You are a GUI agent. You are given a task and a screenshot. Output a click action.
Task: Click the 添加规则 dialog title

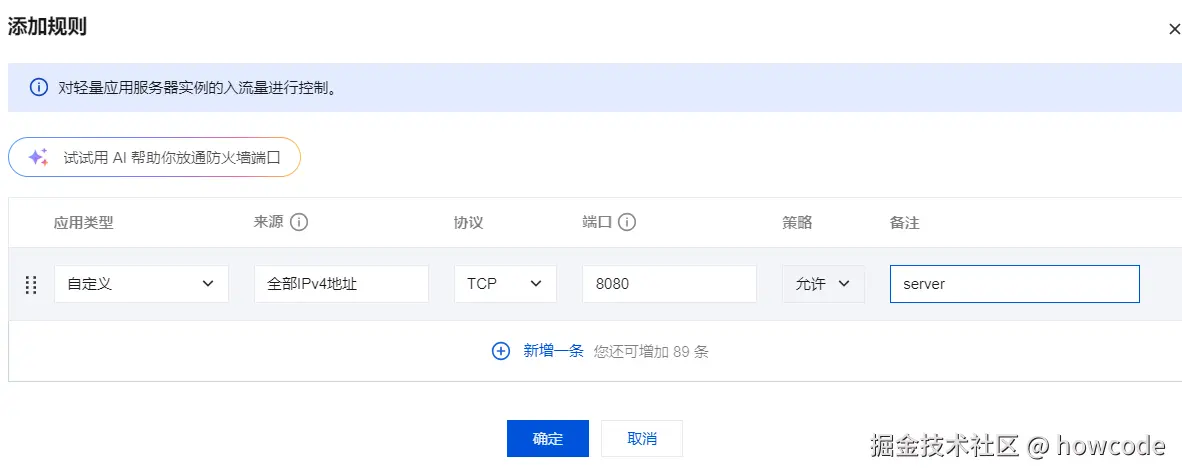(47, 27)
